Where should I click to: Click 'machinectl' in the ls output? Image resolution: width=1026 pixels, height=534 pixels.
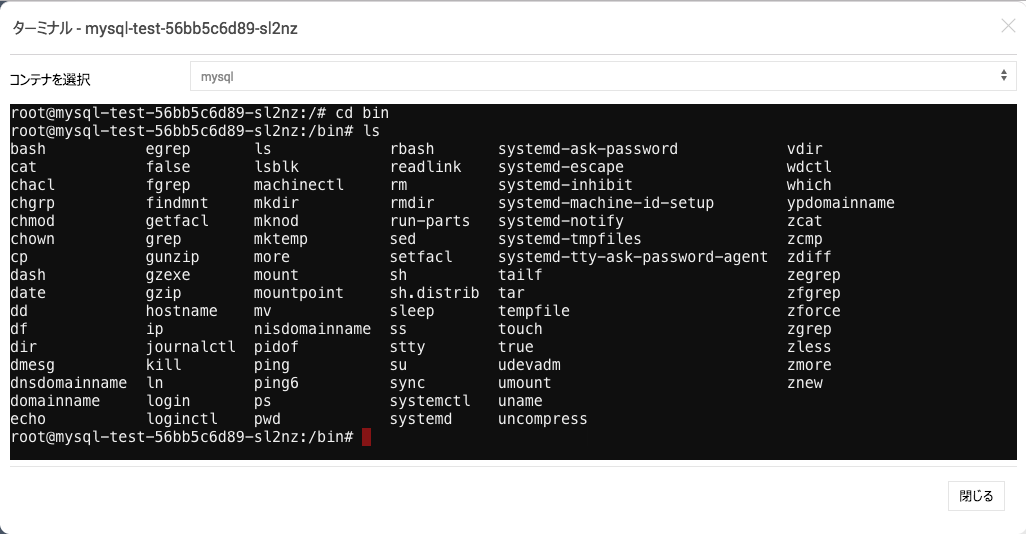point(298,185)
